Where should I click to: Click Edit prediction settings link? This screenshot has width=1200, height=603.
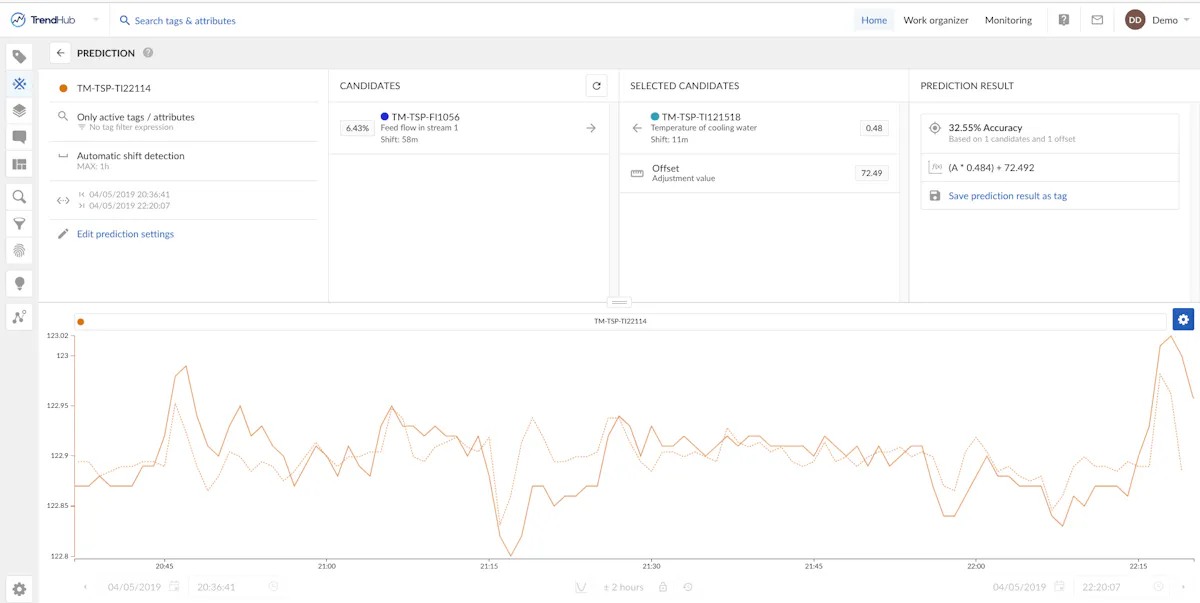click(125, 234)
